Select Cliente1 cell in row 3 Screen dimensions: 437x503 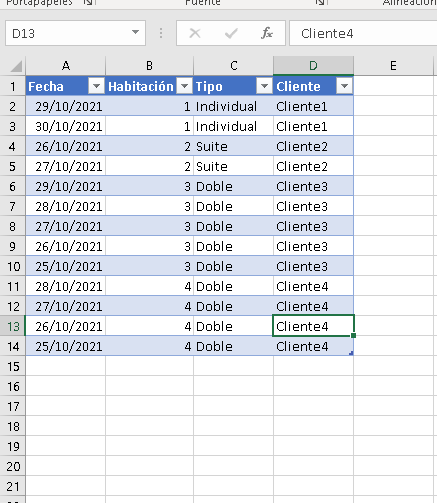[x=313, y=126]
